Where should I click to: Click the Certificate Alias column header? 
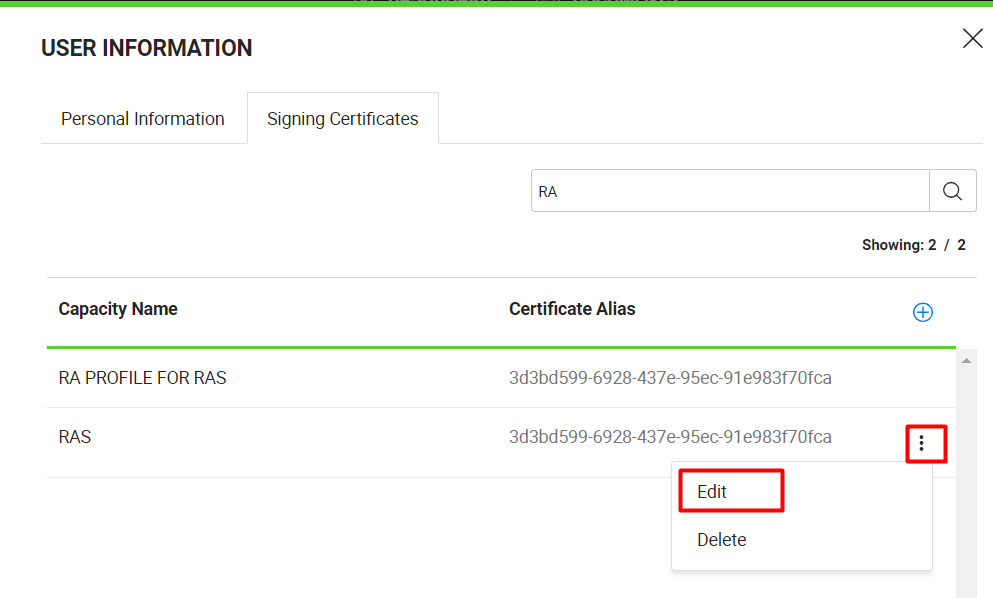pyautogui.click(x=572, y=309)
